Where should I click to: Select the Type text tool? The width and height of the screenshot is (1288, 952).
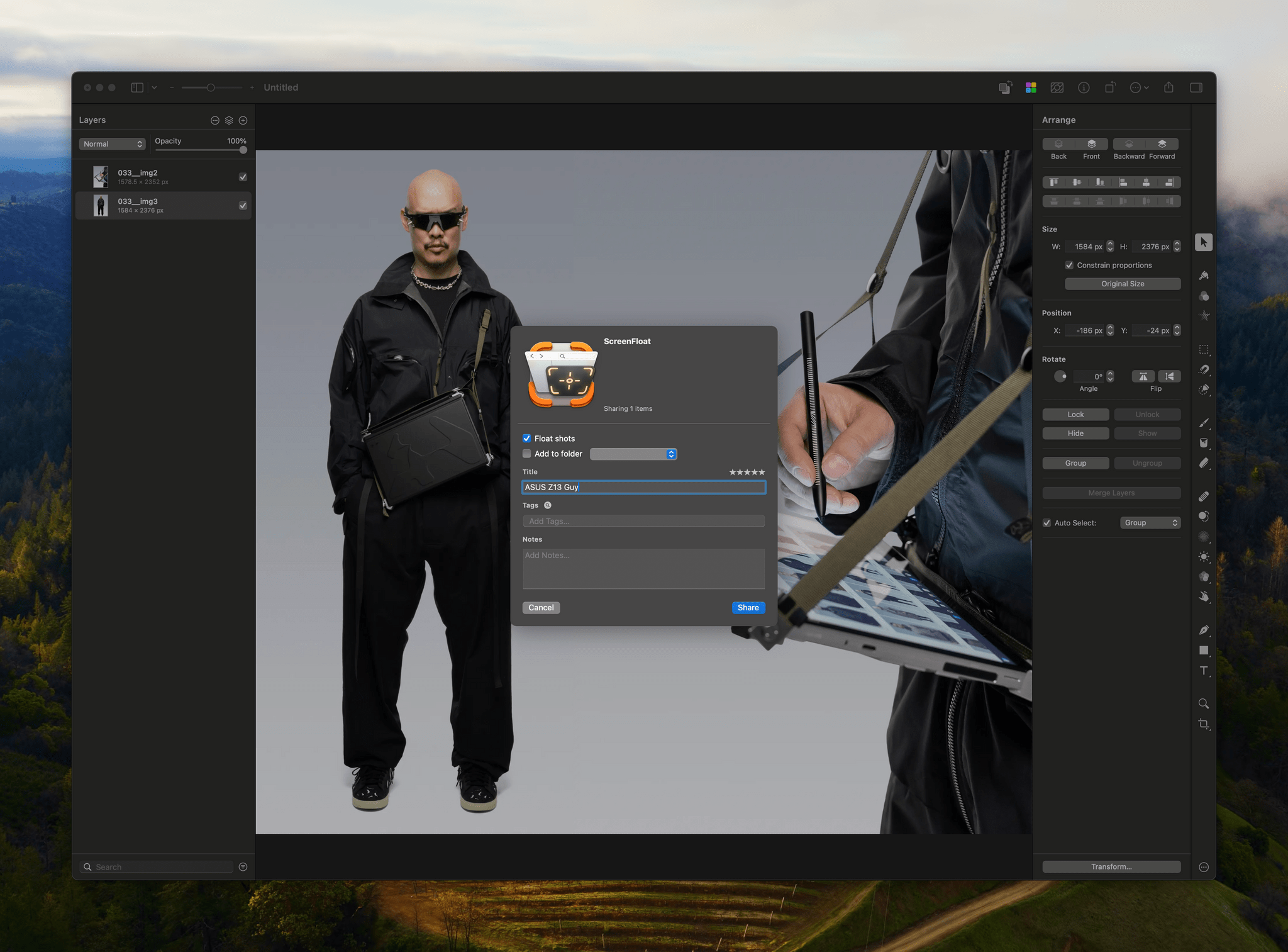1203,671
